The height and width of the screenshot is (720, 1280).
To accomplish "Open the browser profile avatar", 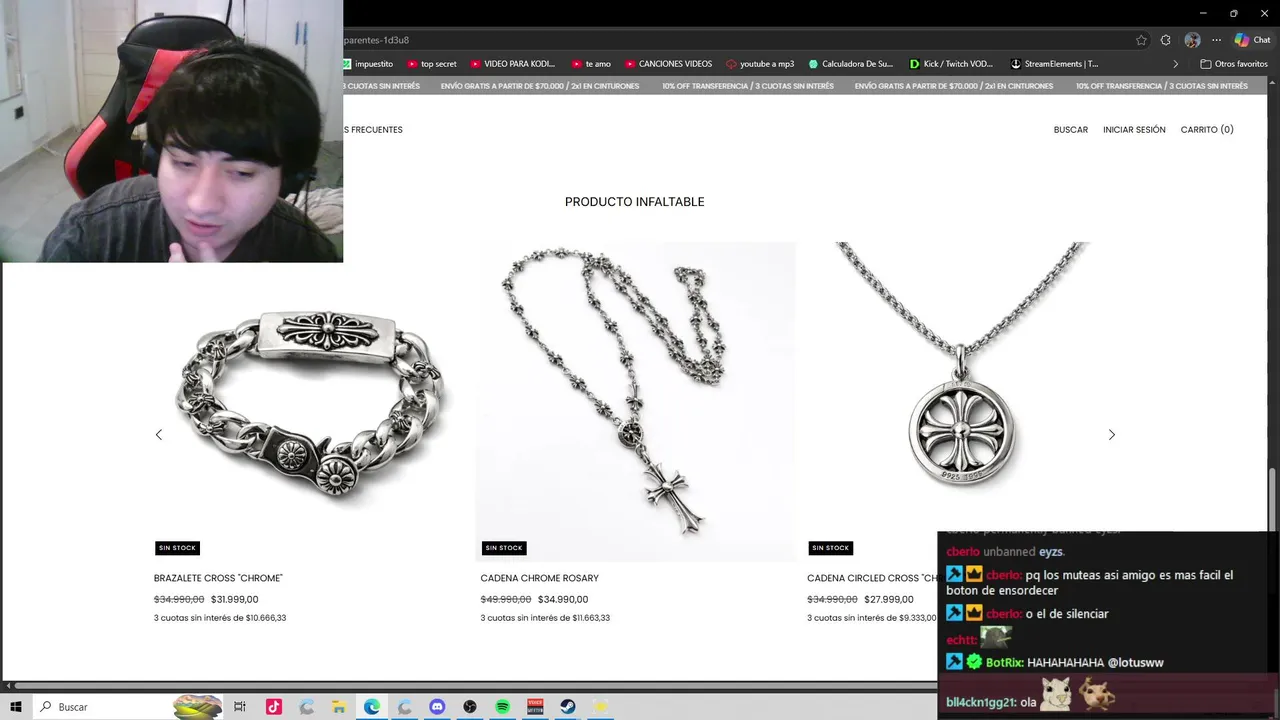I will [1192, 40].
